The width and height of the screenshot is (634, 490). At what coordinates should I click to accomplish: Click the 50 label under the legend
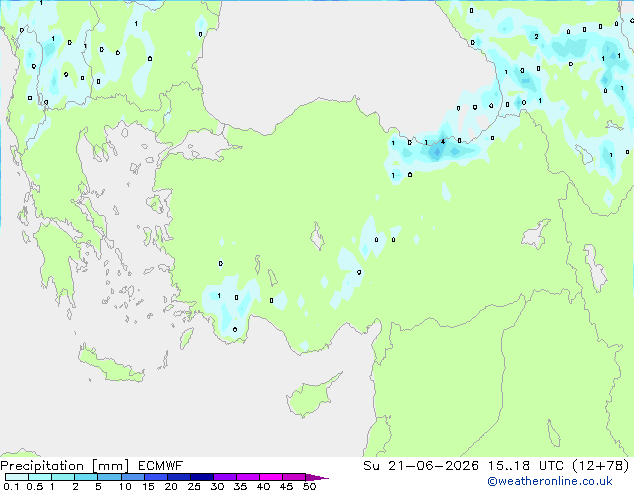[x=309, y=486]
